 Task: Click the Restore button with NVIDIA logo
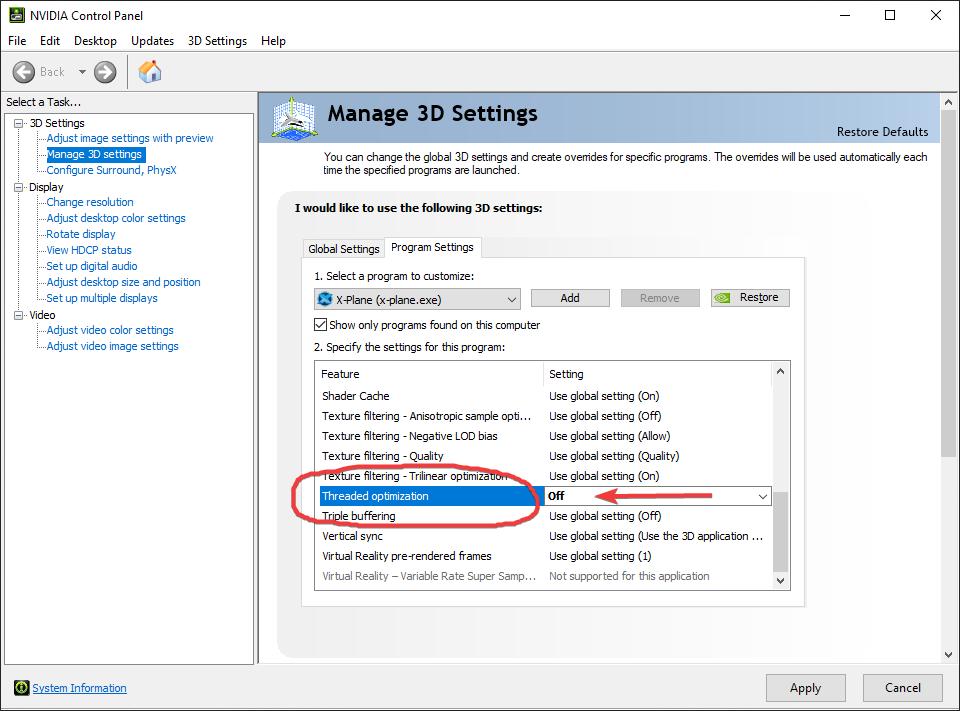(750, 298)
